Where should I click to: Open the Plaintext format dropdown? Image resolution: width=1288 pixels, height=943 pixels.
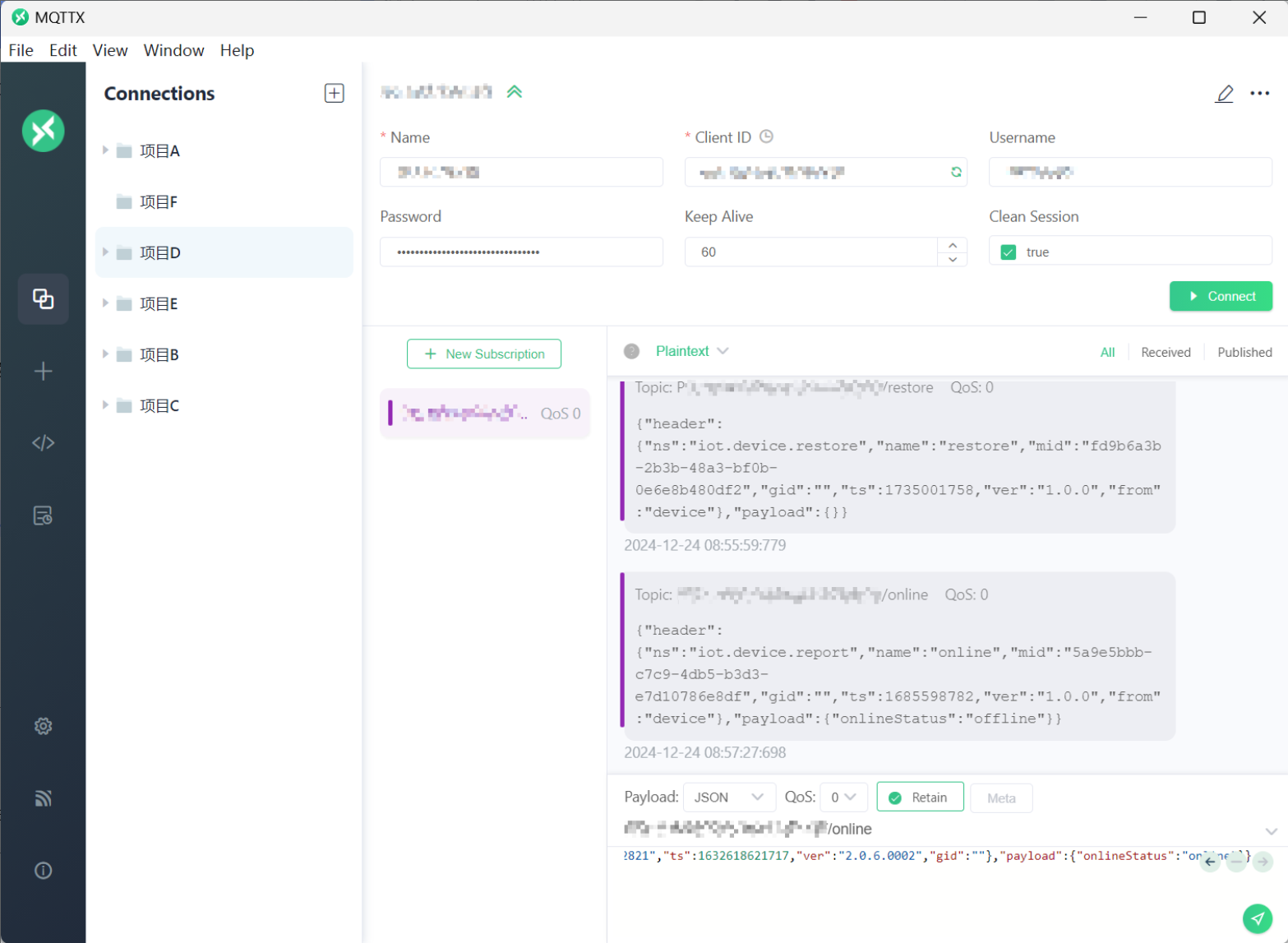coord(692,351)
